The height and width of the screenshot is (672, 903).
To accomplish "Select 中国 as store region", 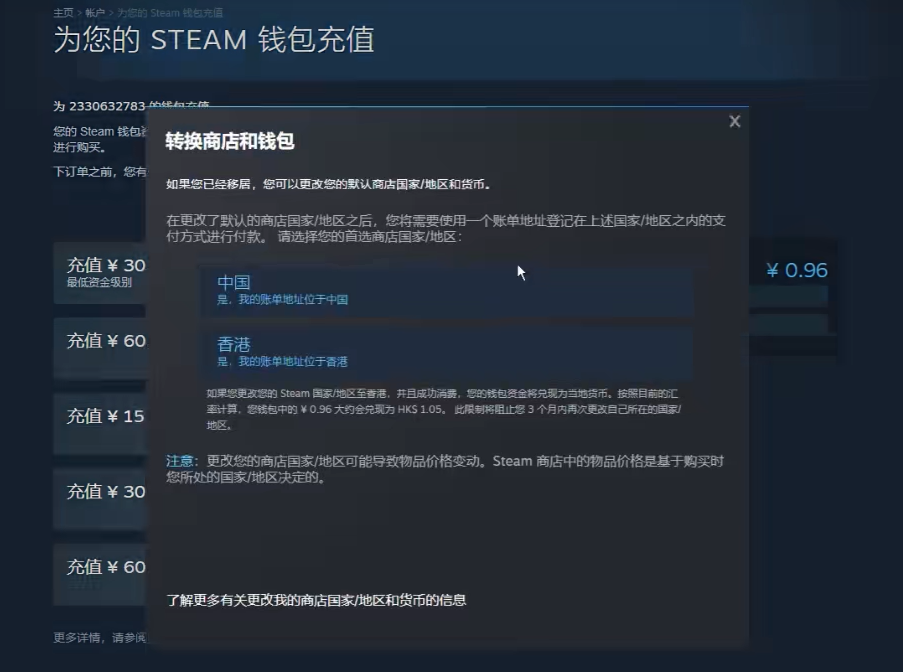I will (x=446, y=291).
